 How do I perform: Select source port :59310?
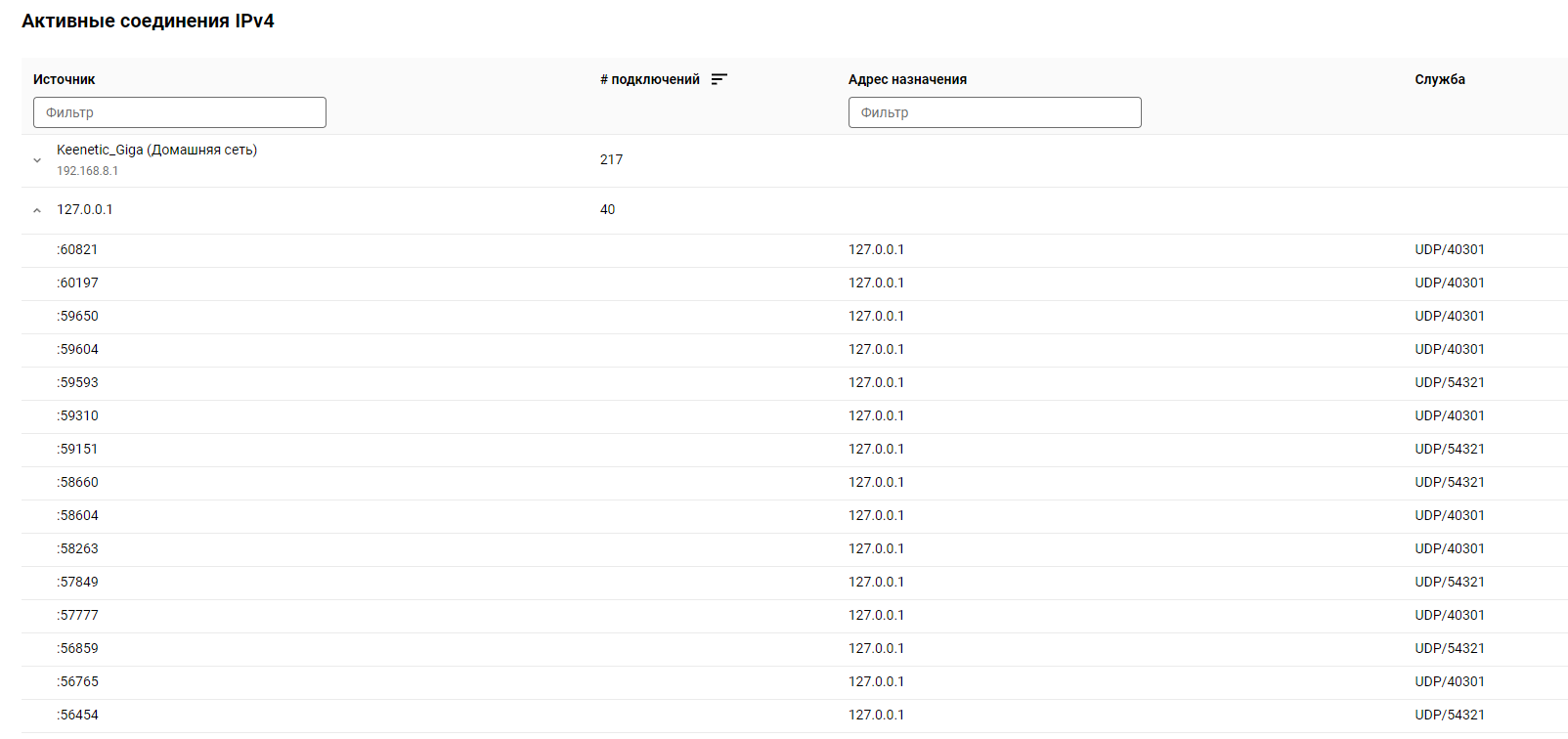point(77,415)
